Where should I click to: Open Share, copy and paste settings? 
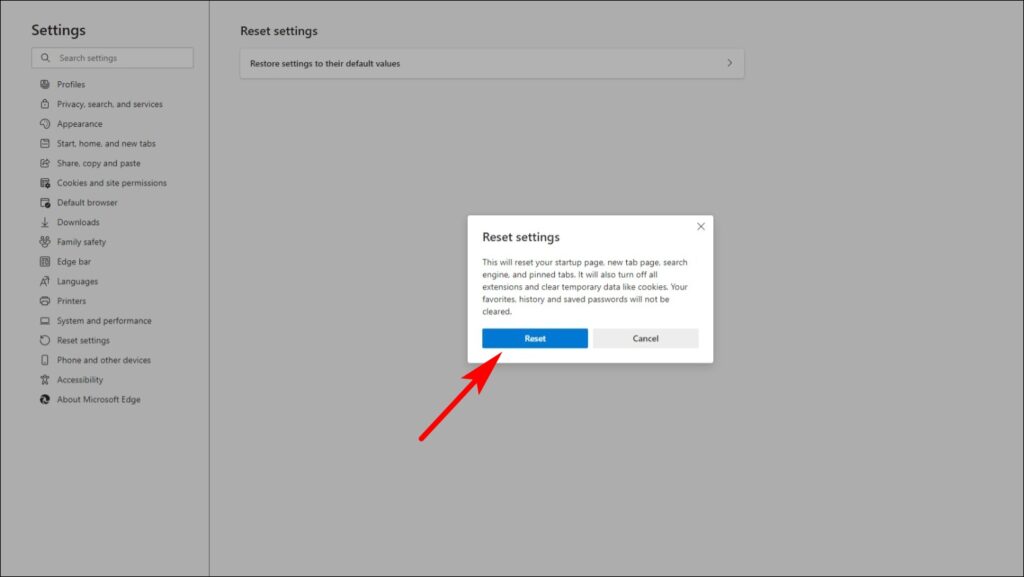(99, 163)
